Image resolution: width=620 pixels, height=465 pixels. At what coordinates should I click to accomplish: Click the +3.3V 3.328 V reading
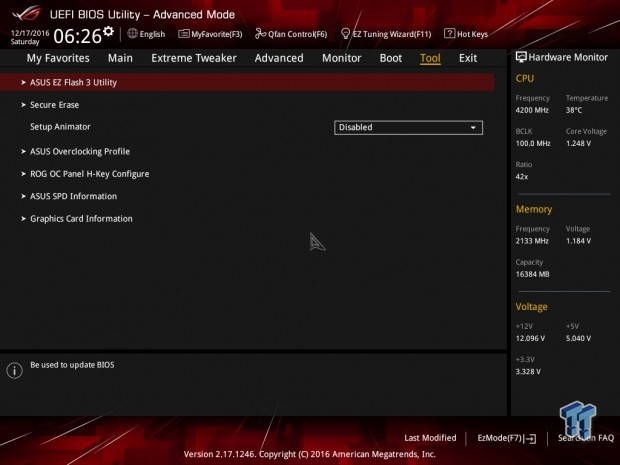(x=528, y=372)
